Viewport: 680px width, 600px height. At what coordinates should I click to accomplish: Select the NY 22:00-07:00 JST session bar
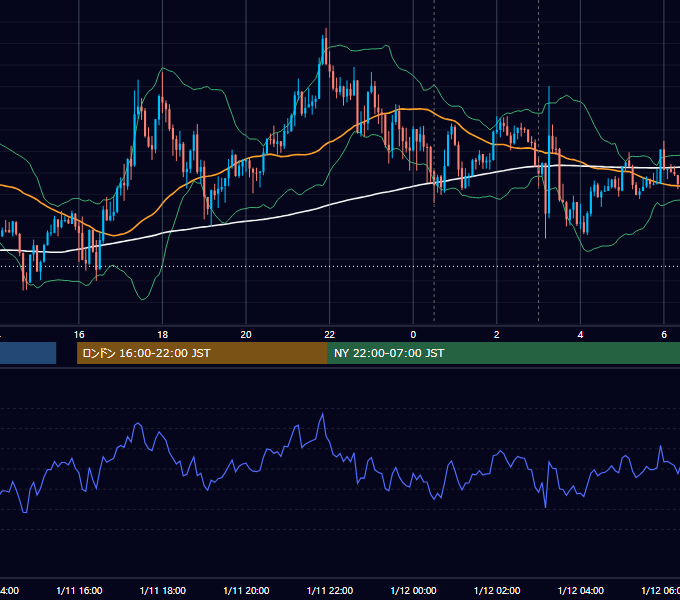(503, 353)
